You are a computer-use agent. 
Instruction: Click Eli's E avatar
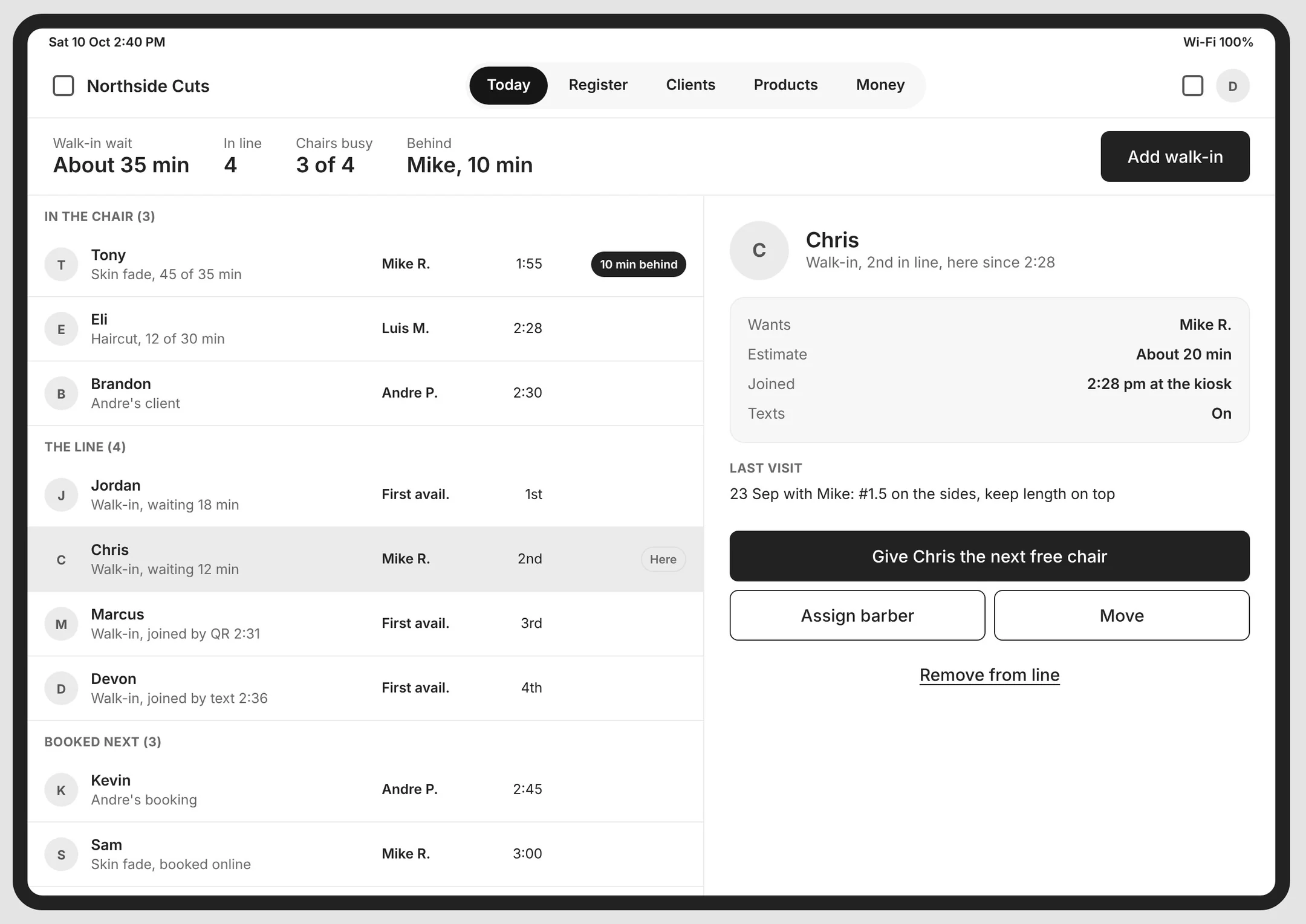[x=61, y=329]
